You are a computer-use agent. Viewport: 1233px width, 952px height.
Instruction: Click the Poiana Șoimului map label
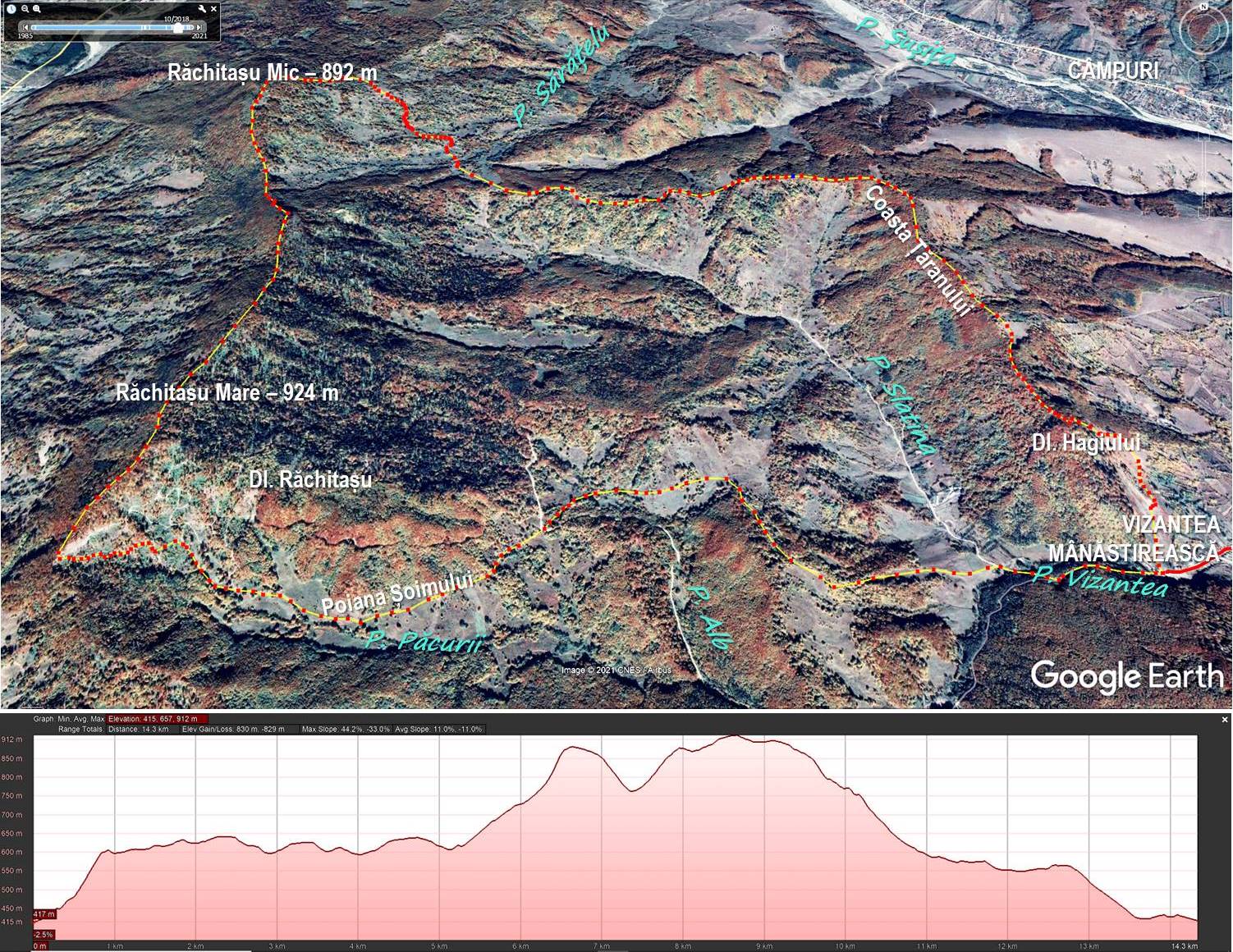[x=397, y=594]
